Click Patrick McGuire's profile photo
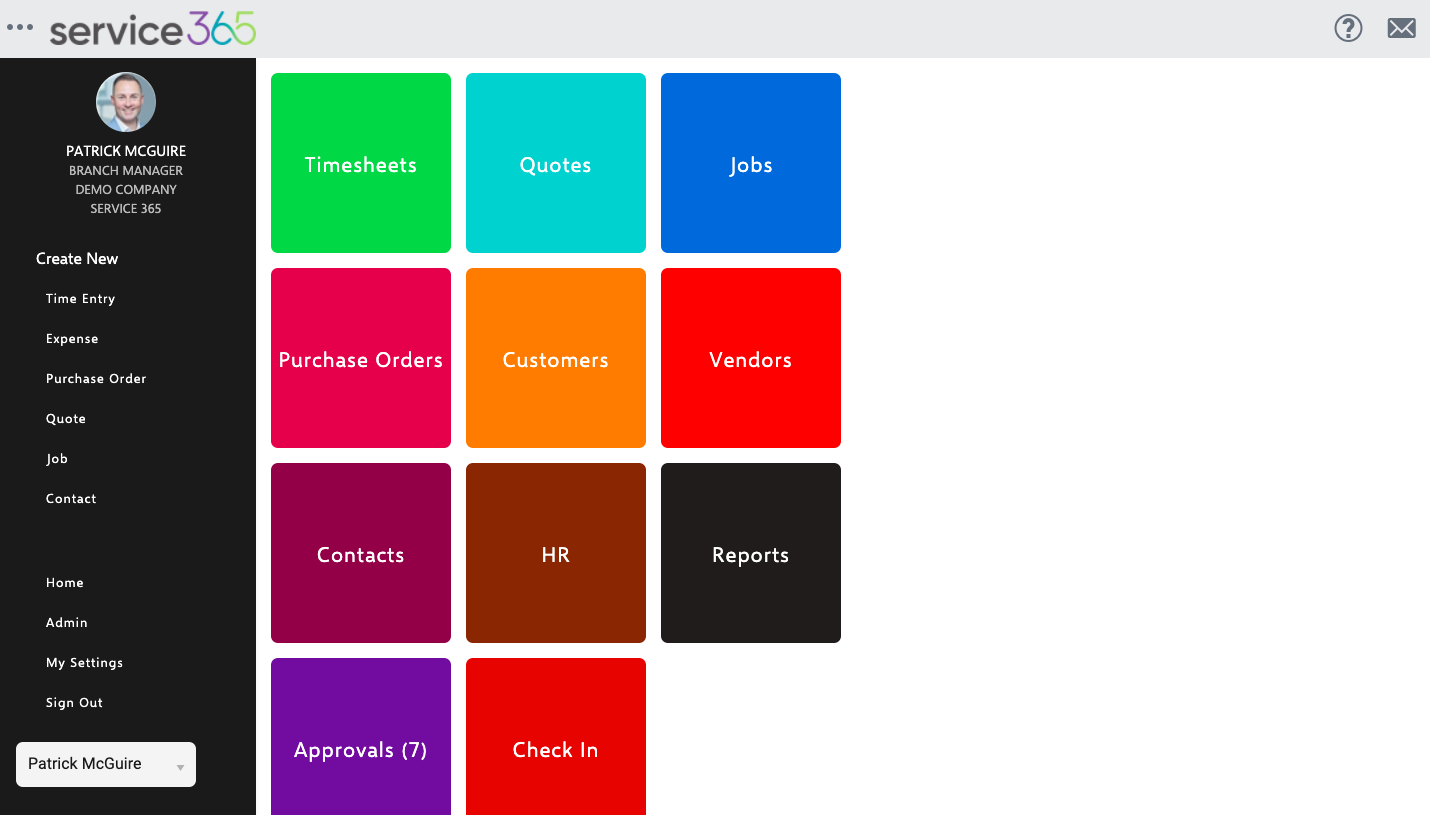This screenshot has height=815, width=1430. pos(125,101)
